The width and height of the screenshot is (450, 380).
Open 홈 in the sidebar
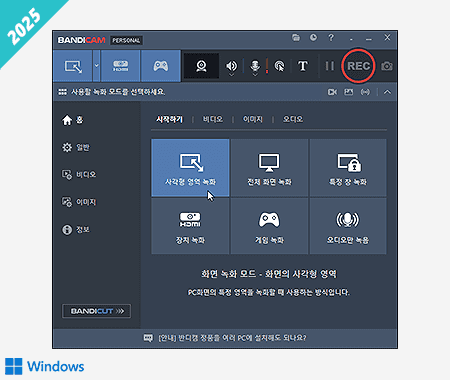73,120
